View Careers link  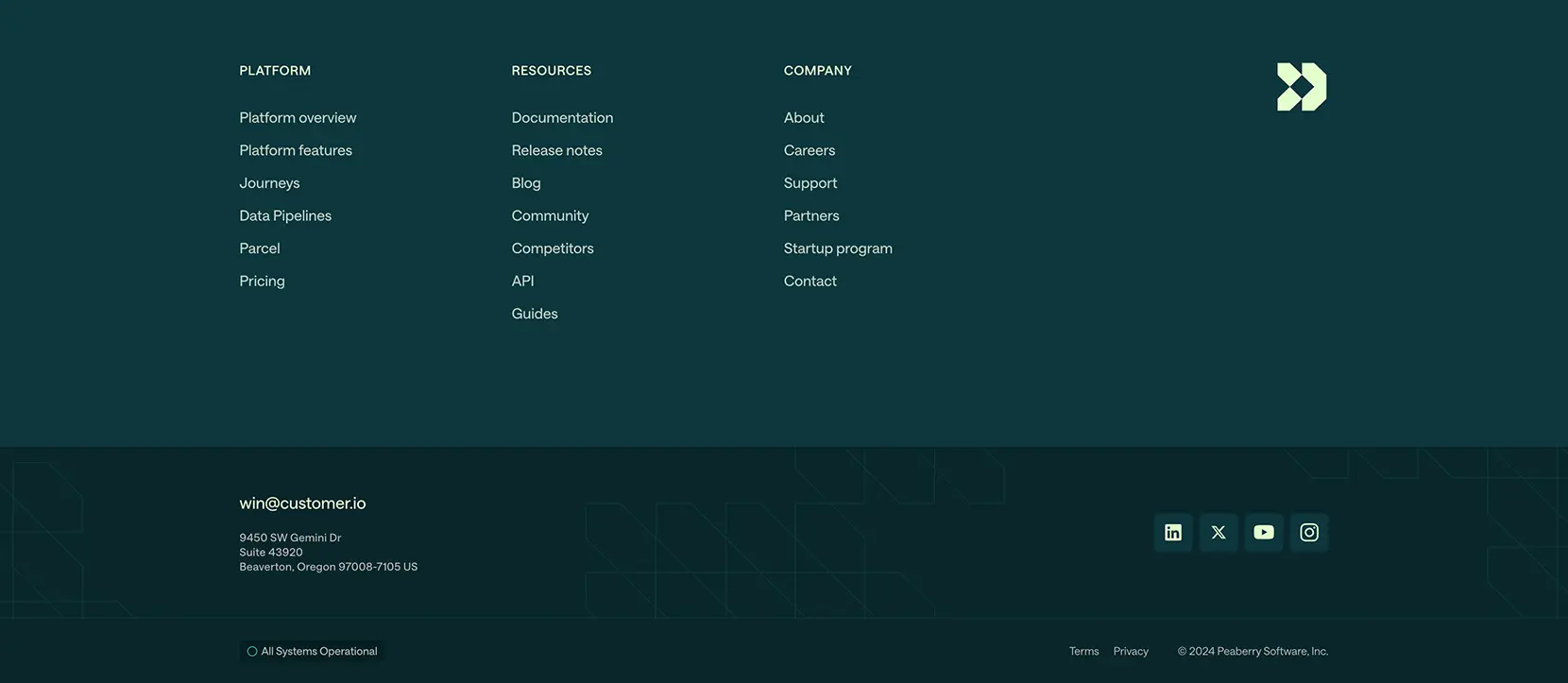coord(810,150)
